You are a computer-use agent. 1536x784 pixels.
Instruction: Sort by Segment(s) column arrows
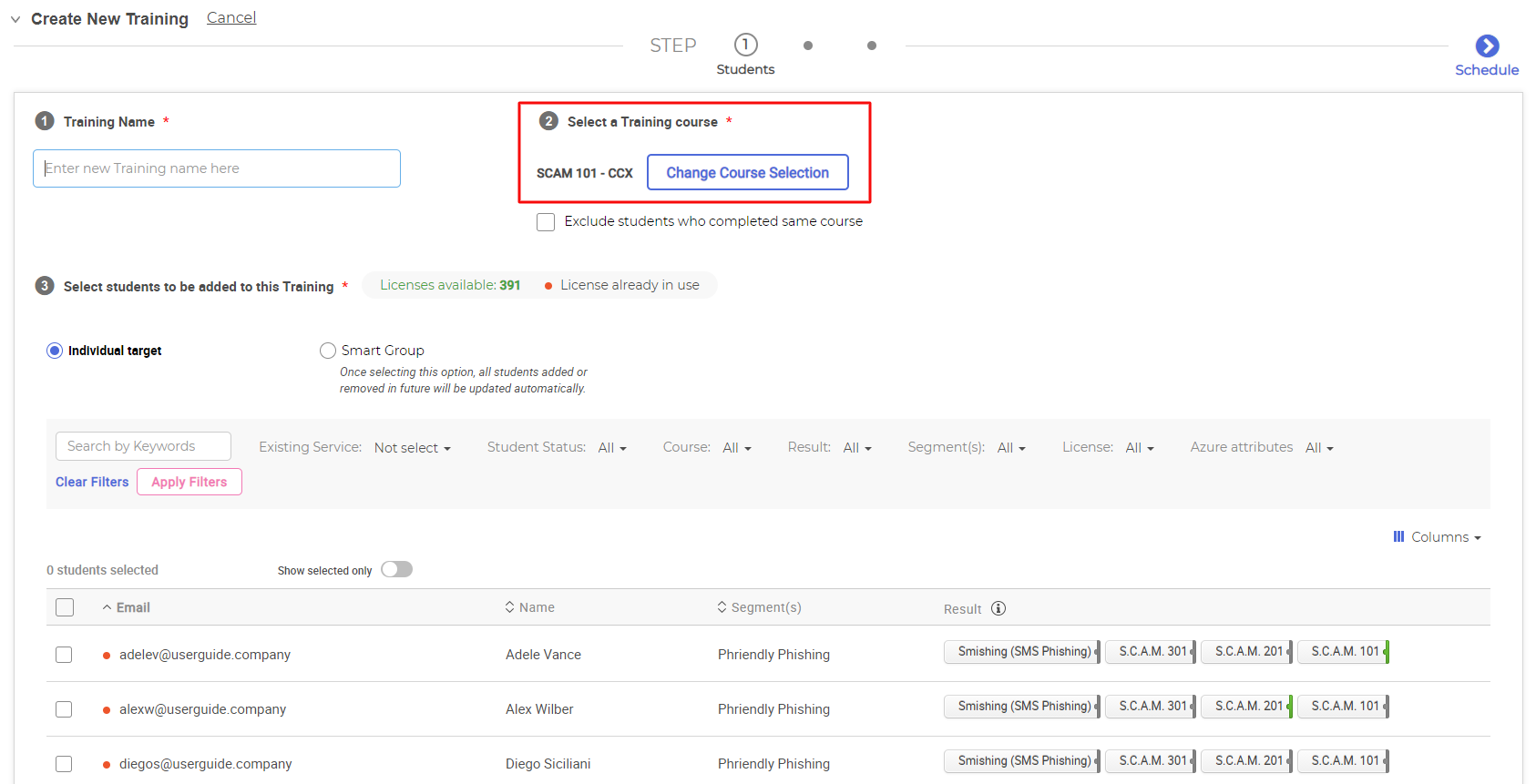click(722, 607)
